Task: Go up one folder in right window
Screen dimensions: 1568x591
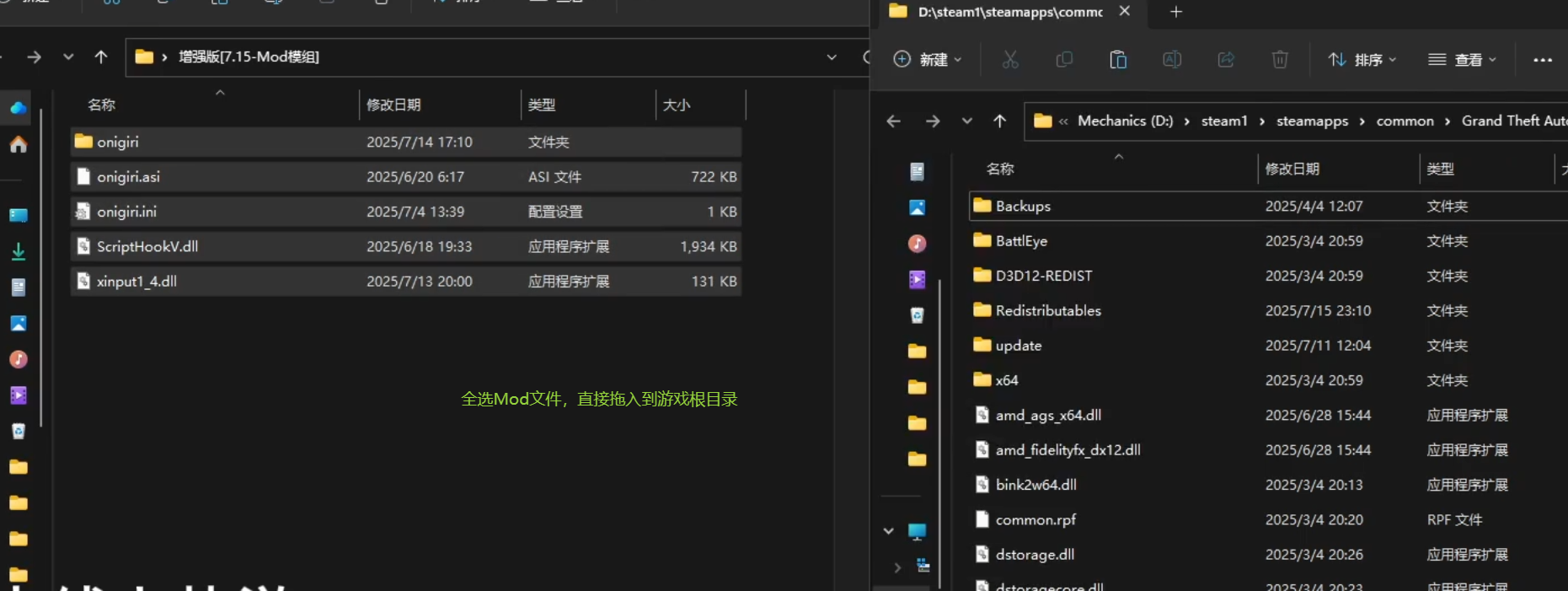Action: [999, 121]
